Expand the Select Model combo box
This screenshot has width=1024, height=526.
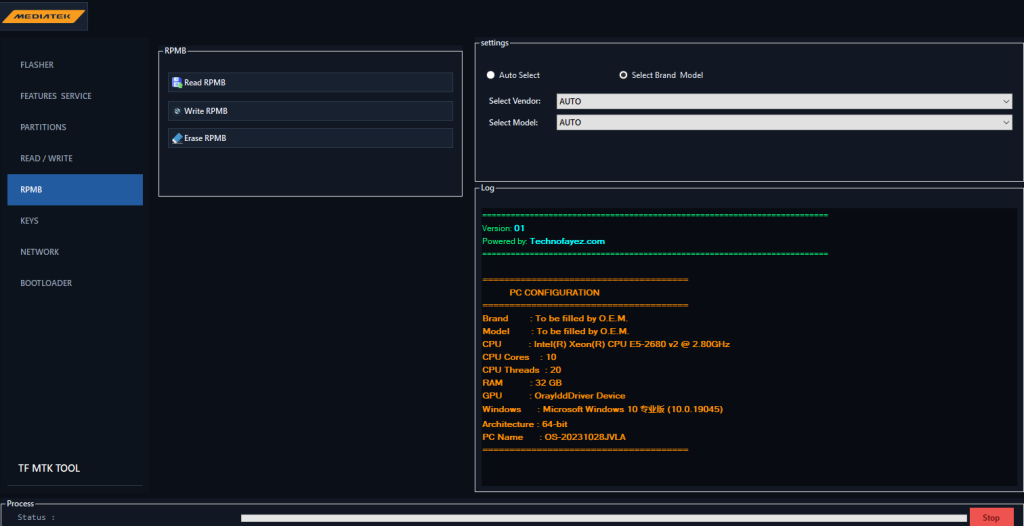784,122
